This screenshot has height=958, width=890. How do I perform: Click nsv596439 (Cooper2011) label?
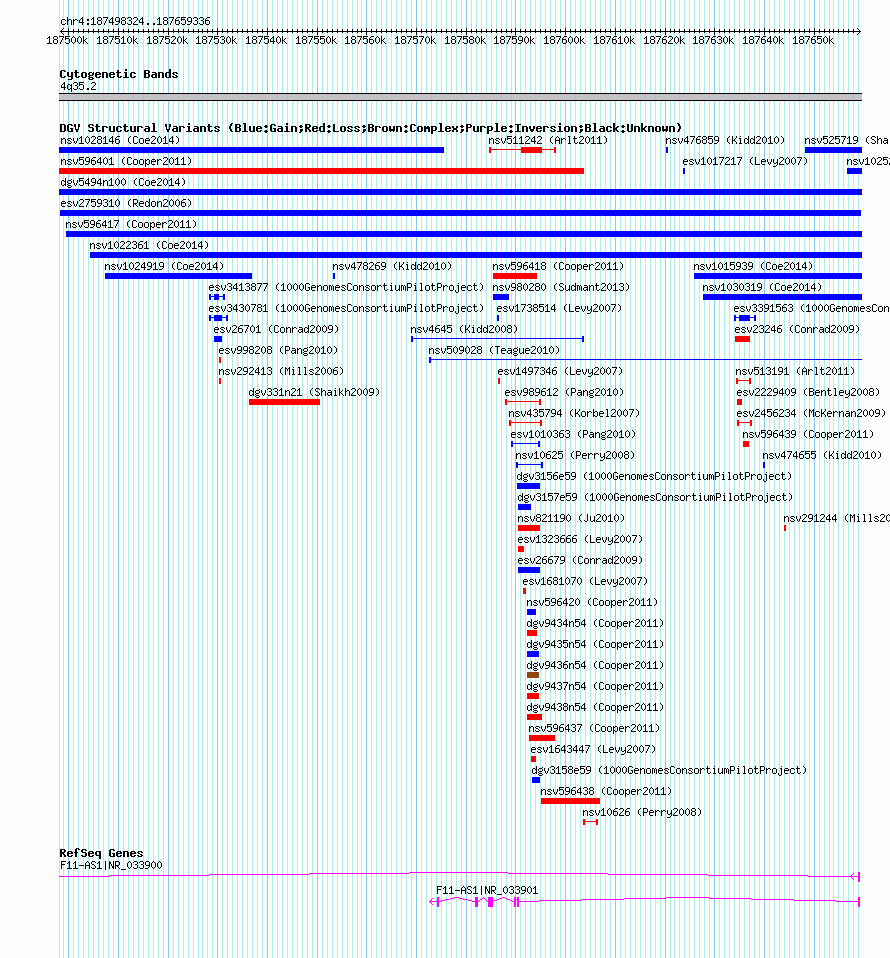(x=808, y=434)
